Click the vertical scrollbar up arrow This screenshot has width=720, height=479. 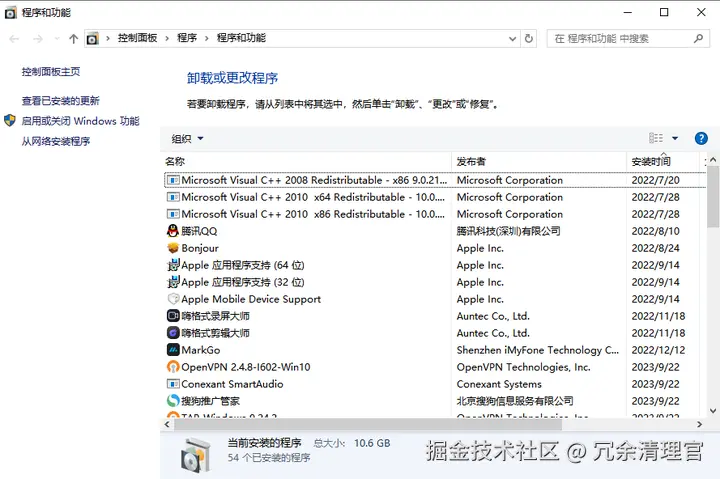point(713,160)
